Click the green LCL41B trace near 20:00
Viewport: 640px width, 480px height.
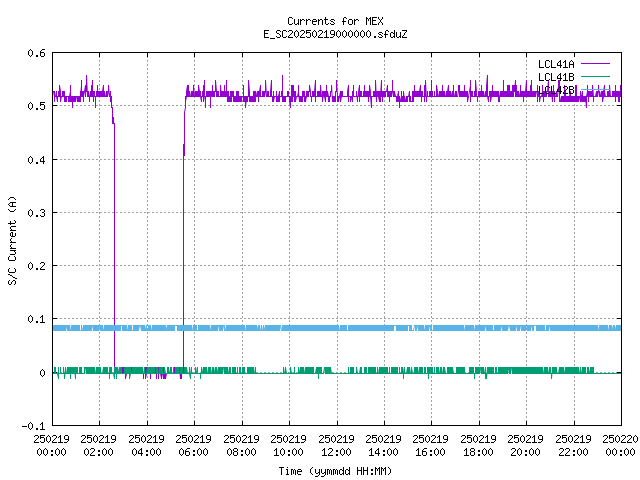527,370
